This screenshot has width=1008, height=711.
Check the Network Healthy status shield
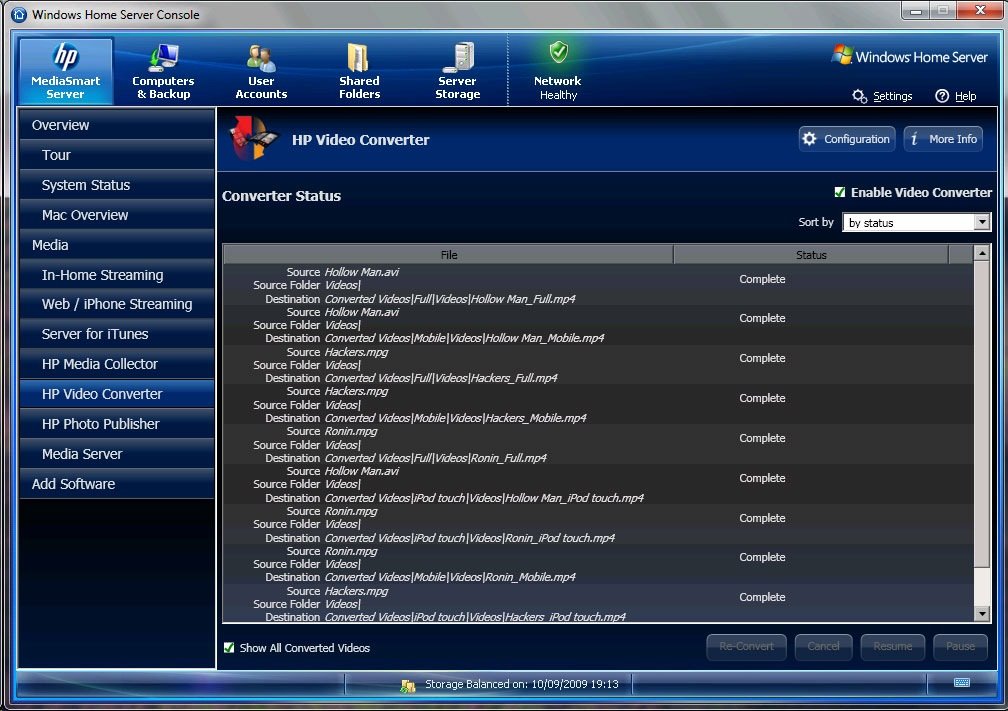point(558,52)
